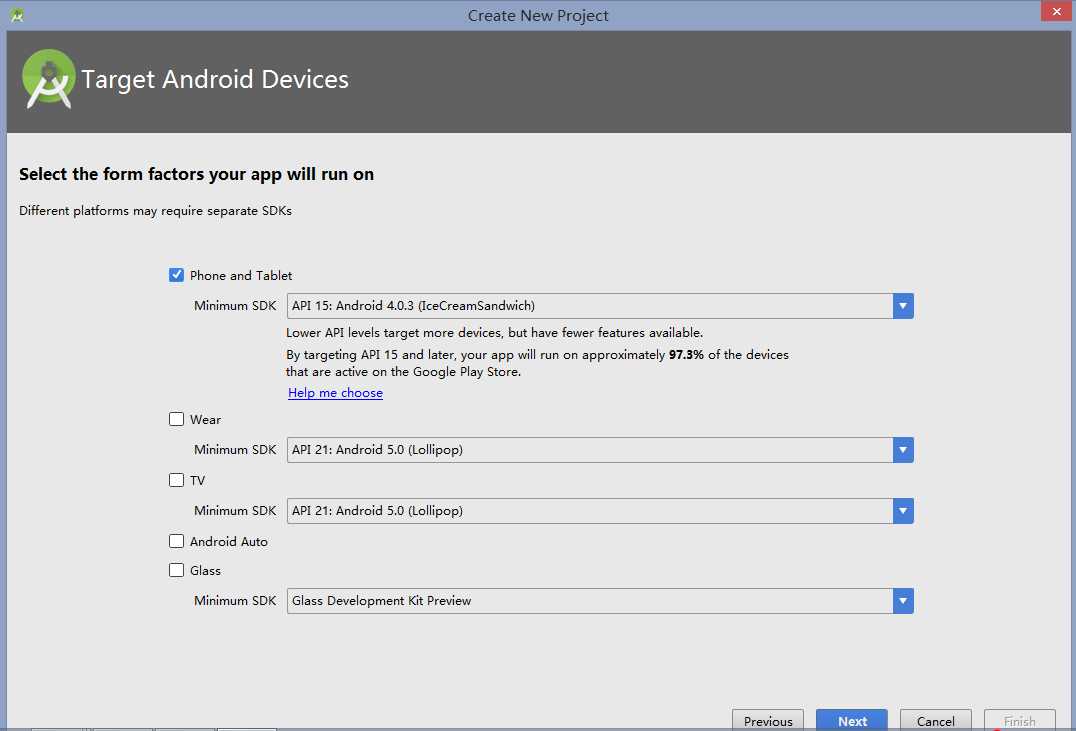Screen dimensions: 1076x731
Task: Click the API 15 Android 4.0.3 combo box
Action: pyautogui.click(x=600, y=306)
